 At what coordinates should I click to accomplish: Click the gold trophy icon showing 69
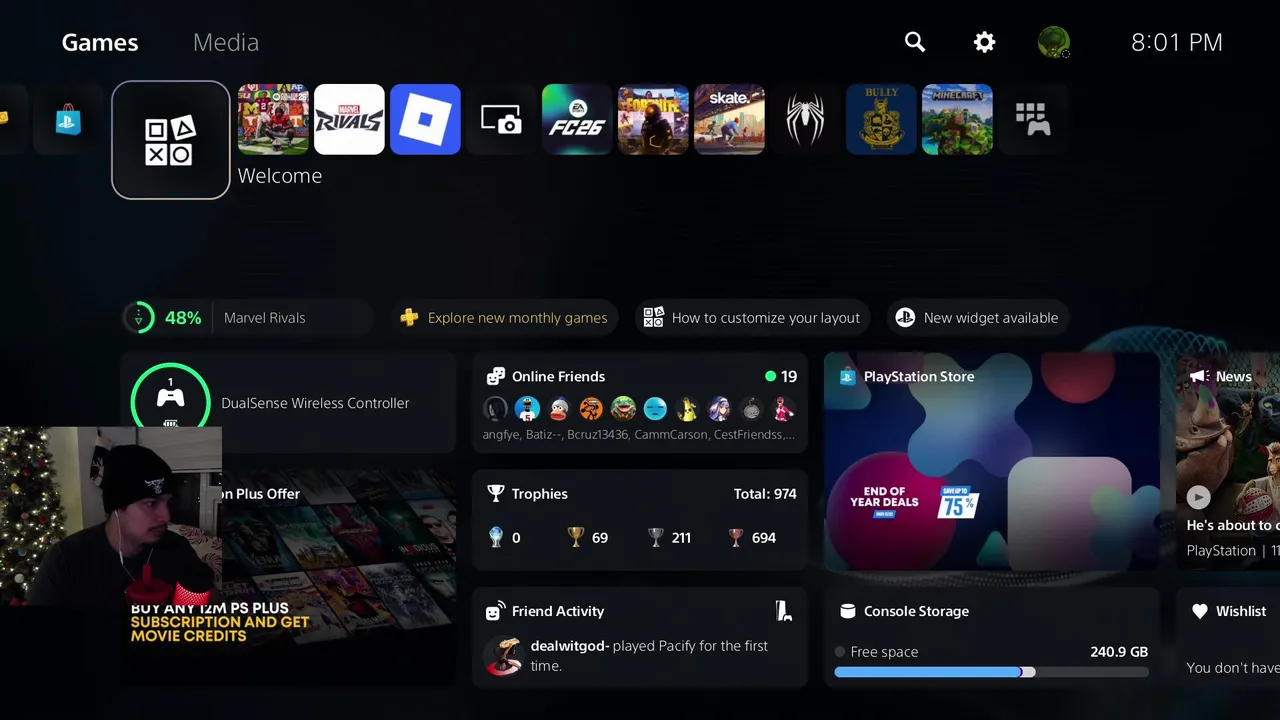(575, 537)
